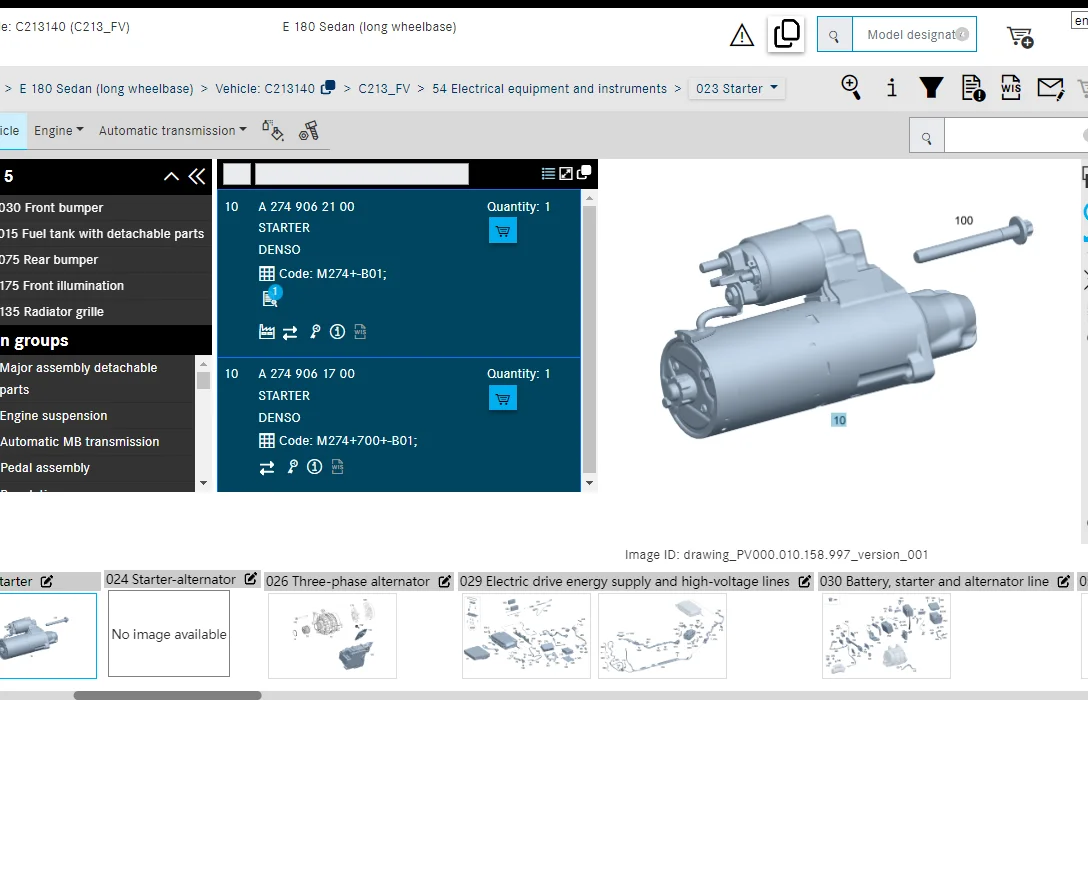This screenshot has width=1088, height=875.
Task: Open the 023 Starter dropdown
Action: pos(737,89)
